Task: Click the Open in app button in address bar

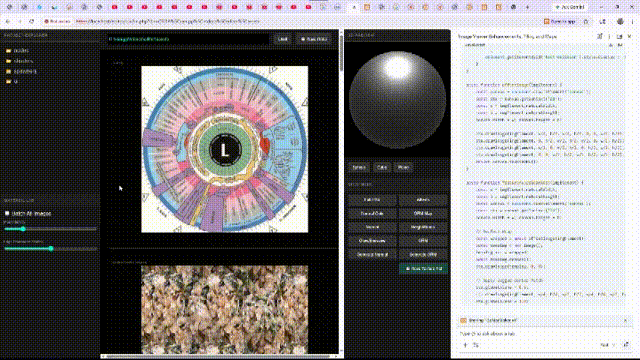Action: pos(560,21)
